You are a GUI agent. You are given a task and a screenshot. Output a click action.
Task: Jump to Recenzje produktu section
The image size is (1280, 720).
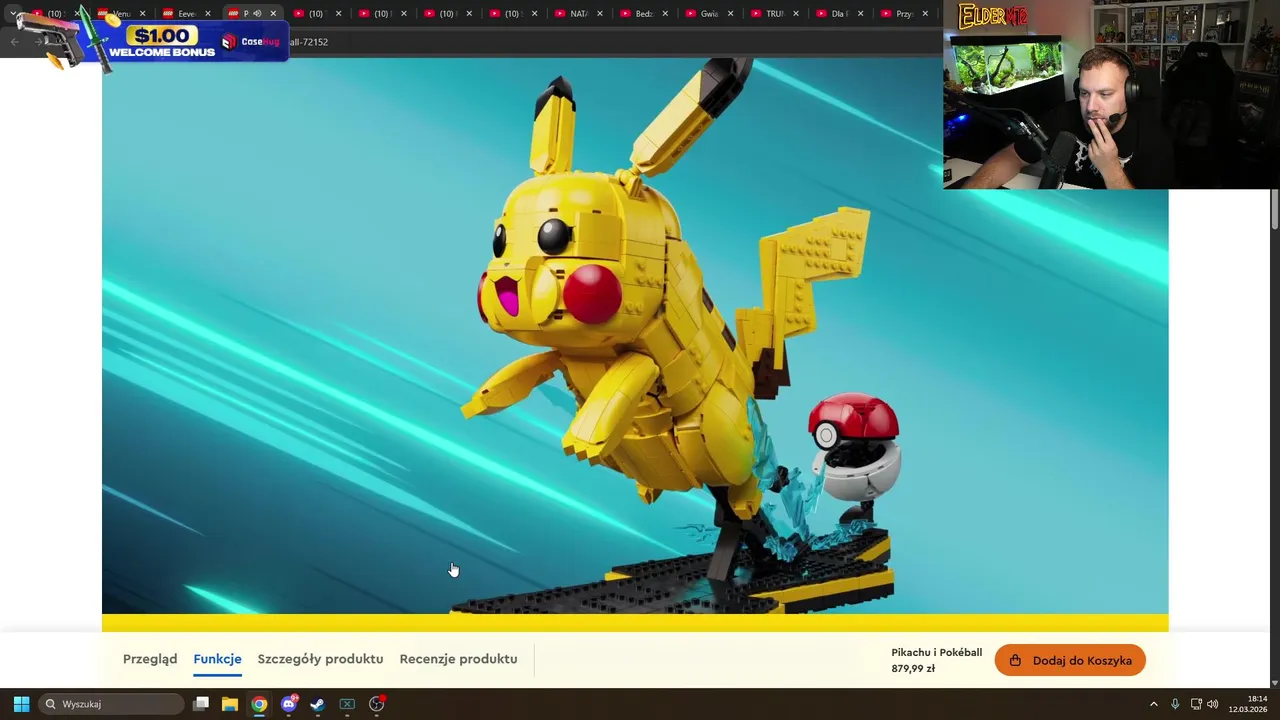coord(458,659)
